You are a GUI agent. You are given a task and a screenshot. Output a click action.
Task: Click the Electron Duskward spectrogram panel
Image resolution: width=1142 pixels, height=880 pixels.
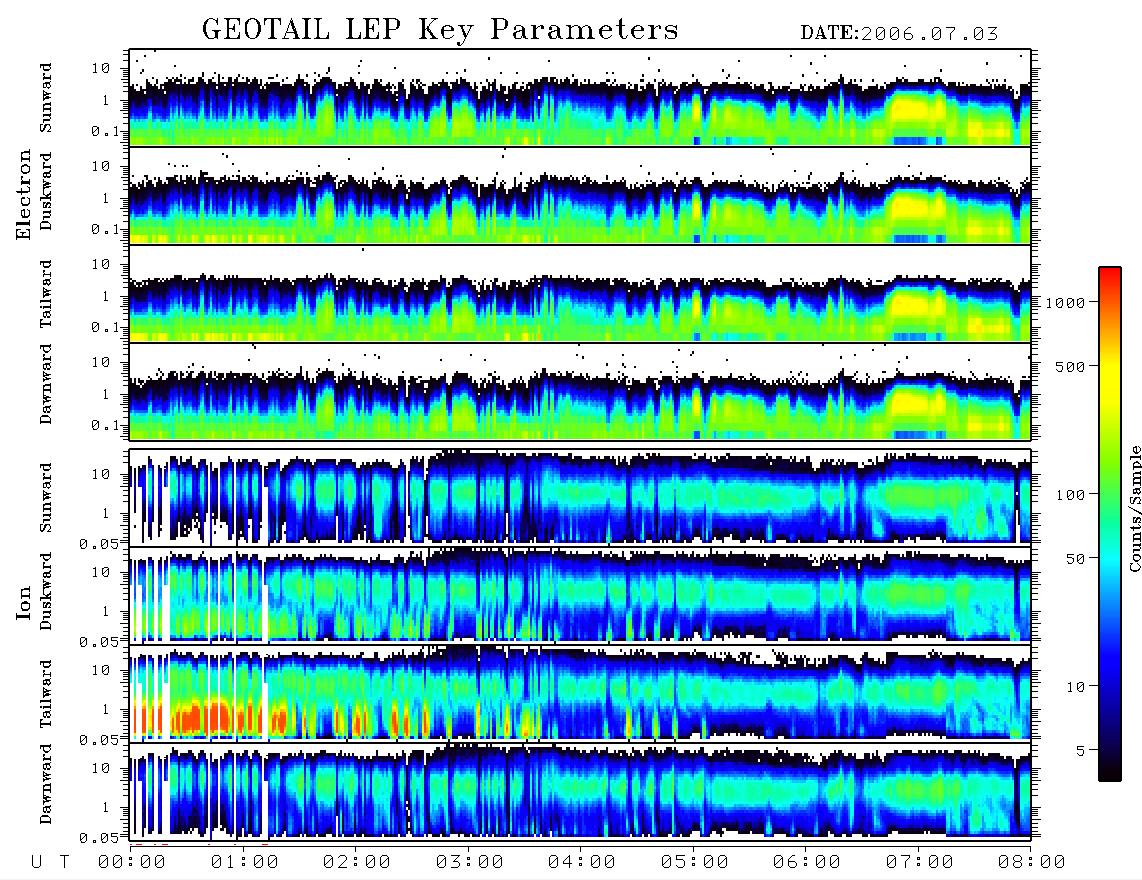click(x=580, y=195)
